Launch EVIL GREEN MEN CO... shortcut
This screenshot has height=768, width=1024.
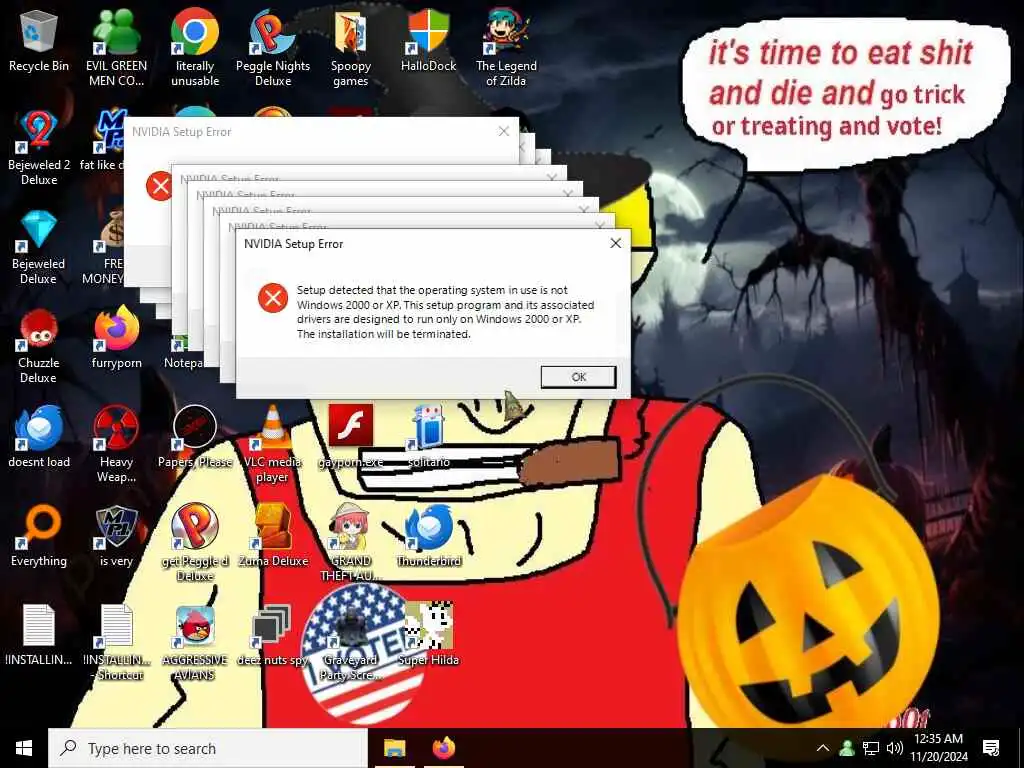(116, 49)
